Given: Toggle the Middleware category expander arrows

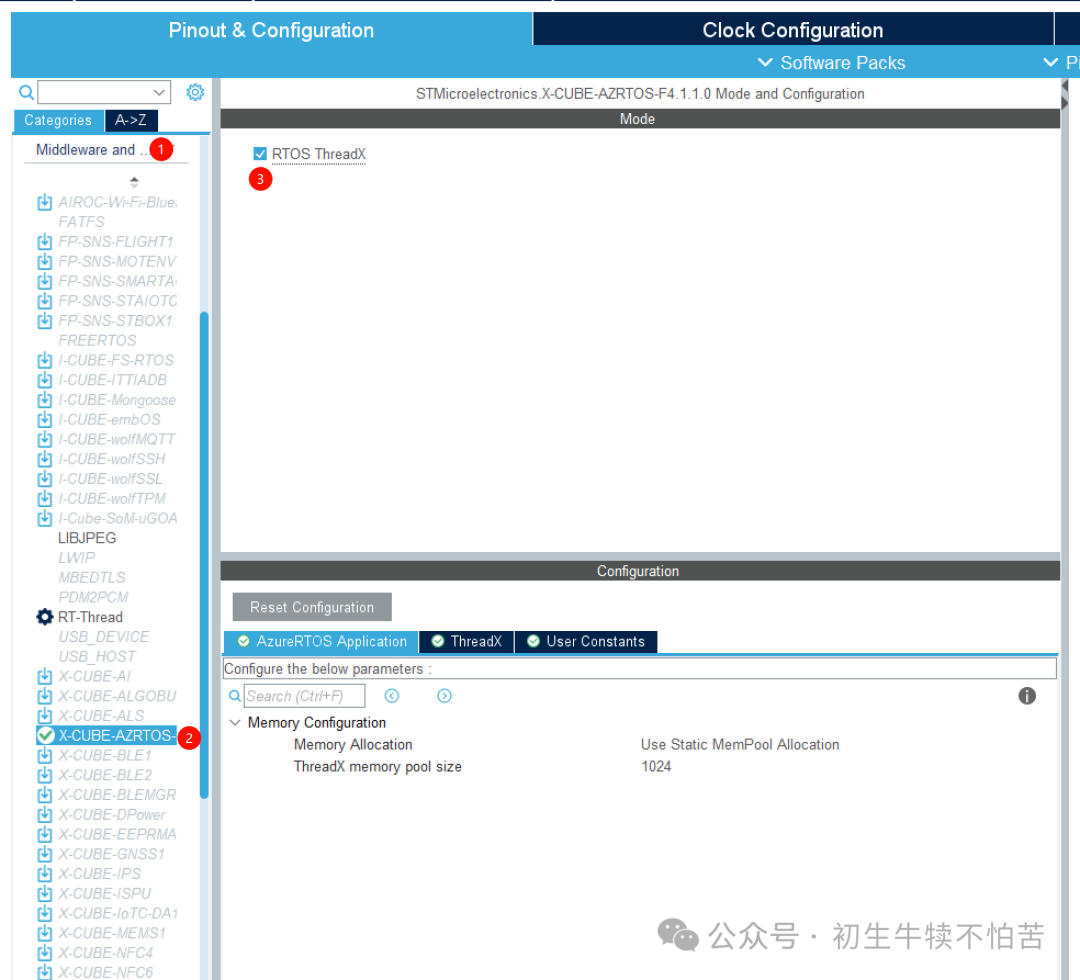Looking at the screenshot, I should coord(134,182).
